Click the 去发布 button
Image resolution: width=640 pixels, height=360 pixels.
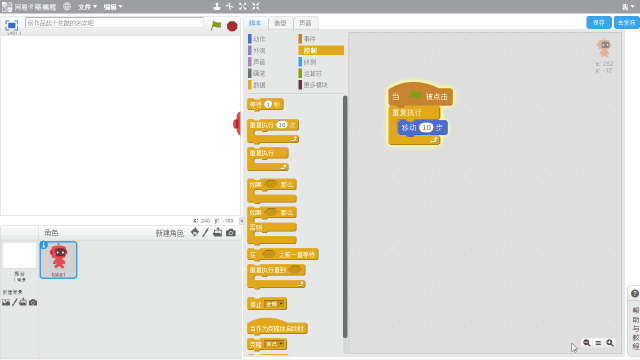click(627, 23)
